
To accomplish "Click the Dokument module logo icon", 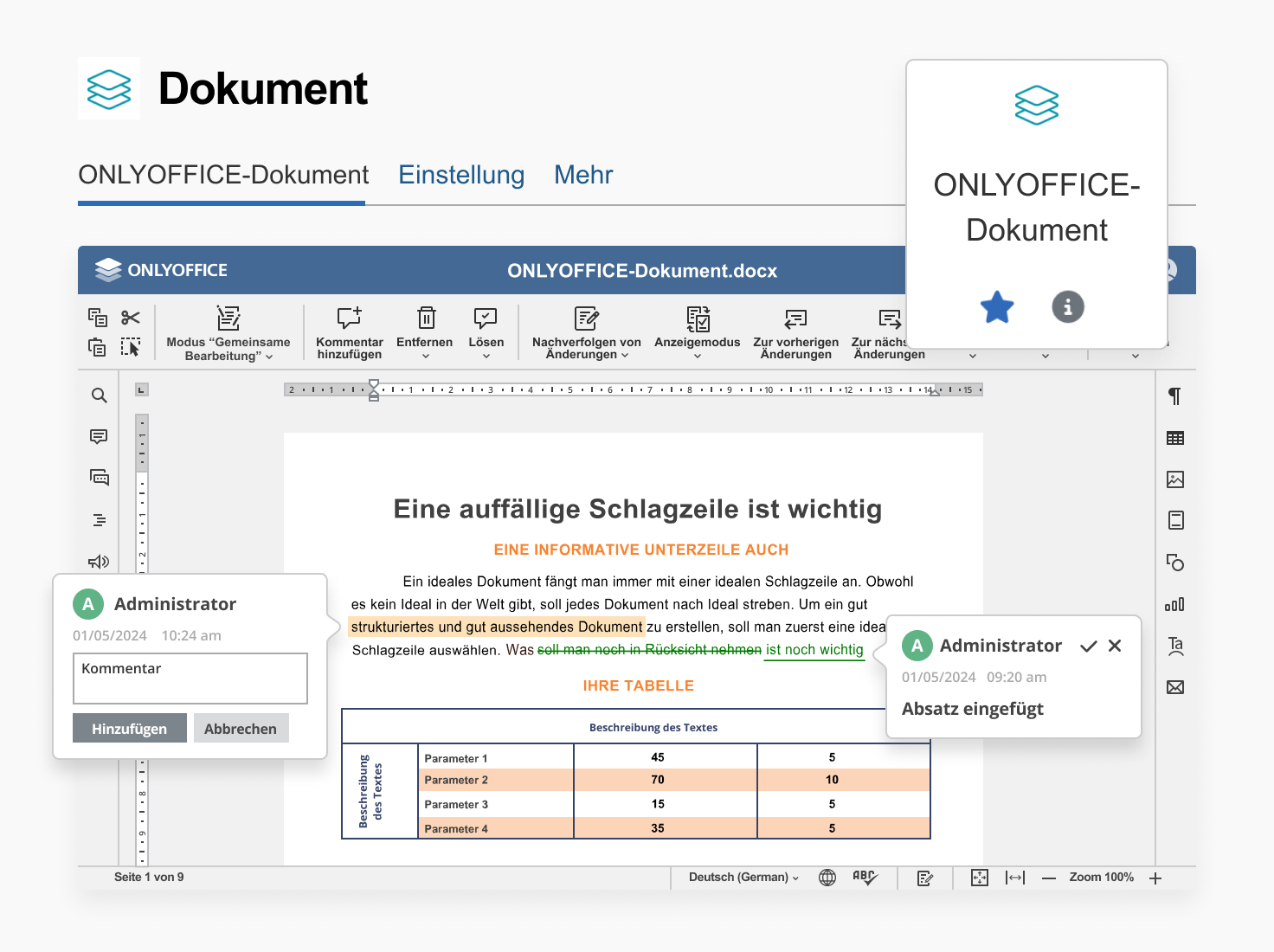I will coord(109,88).
